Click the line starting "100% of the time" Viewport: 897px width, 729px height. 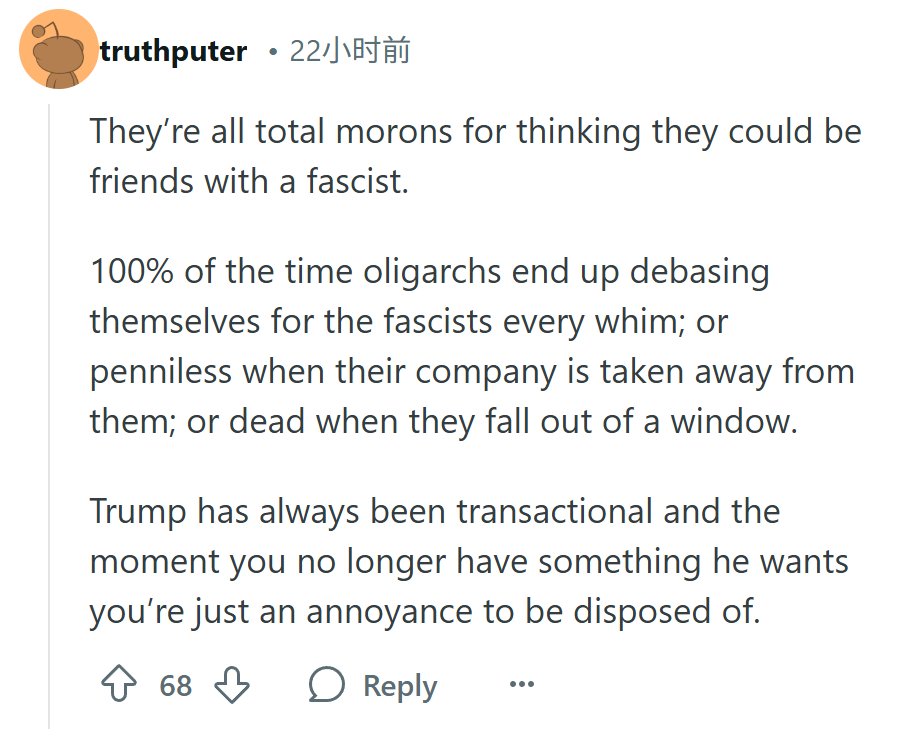[x=430, y=271]
